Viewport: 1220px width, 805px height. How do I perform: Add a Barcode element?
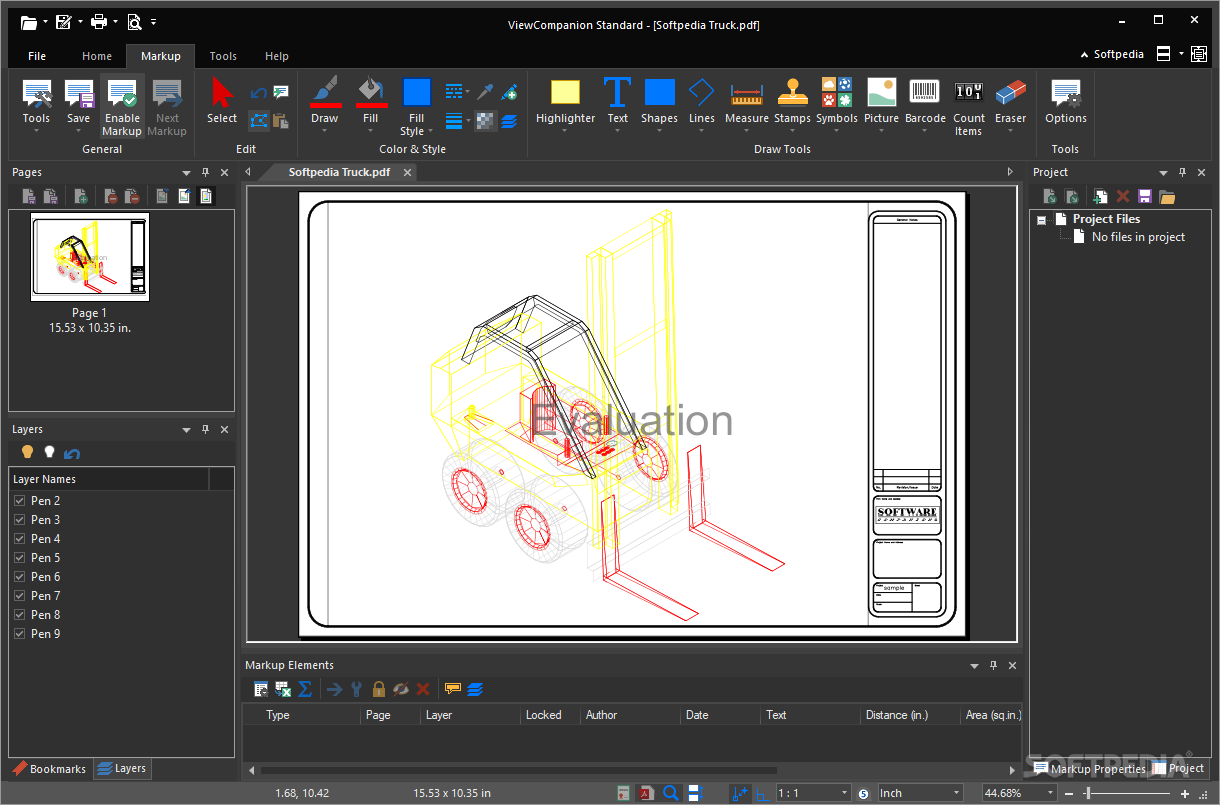[x=925, y=105]
